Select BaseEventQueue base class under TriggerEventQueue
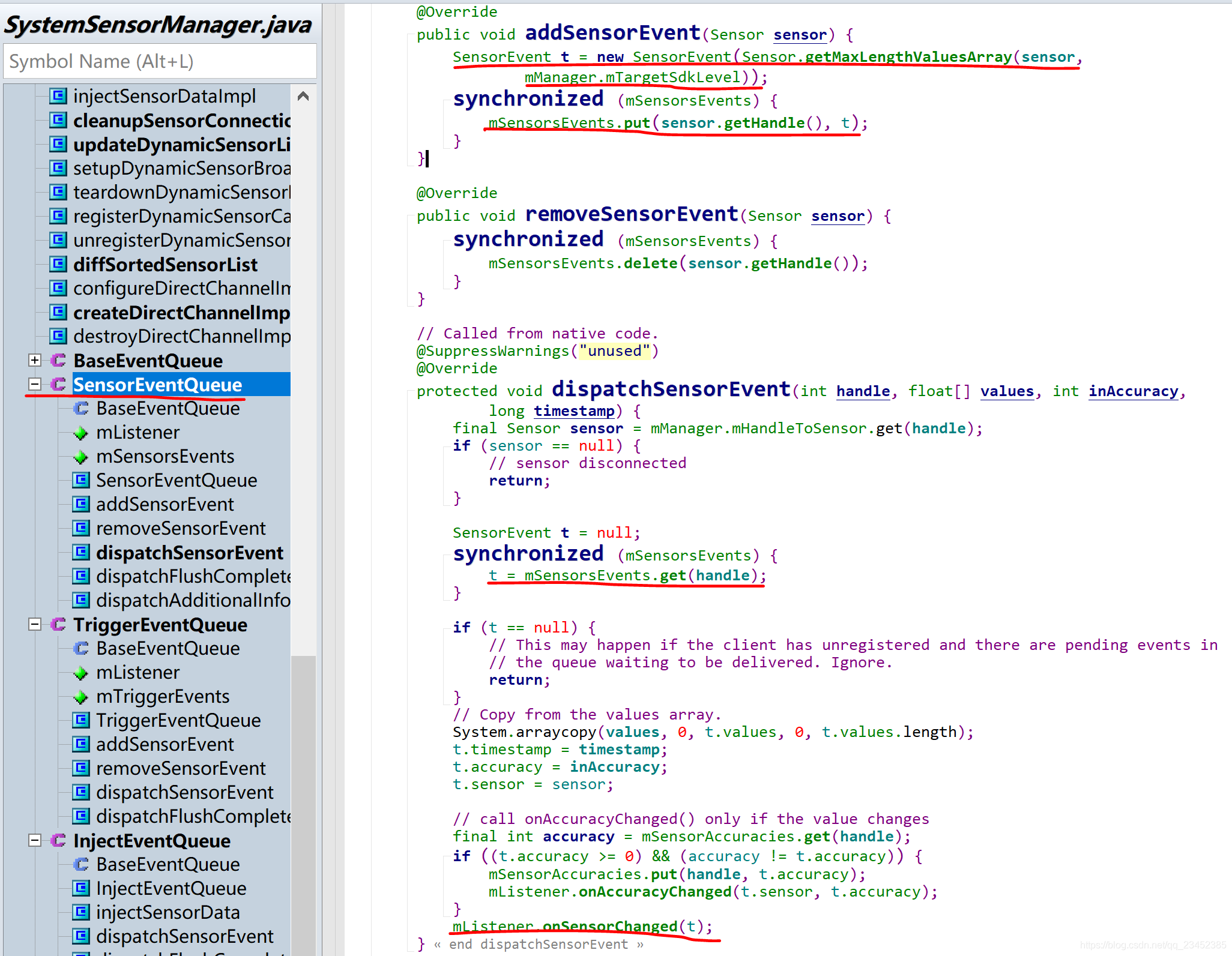This screenshot has width=1232, height=956. pyautogui.click(x=168, y=648)
